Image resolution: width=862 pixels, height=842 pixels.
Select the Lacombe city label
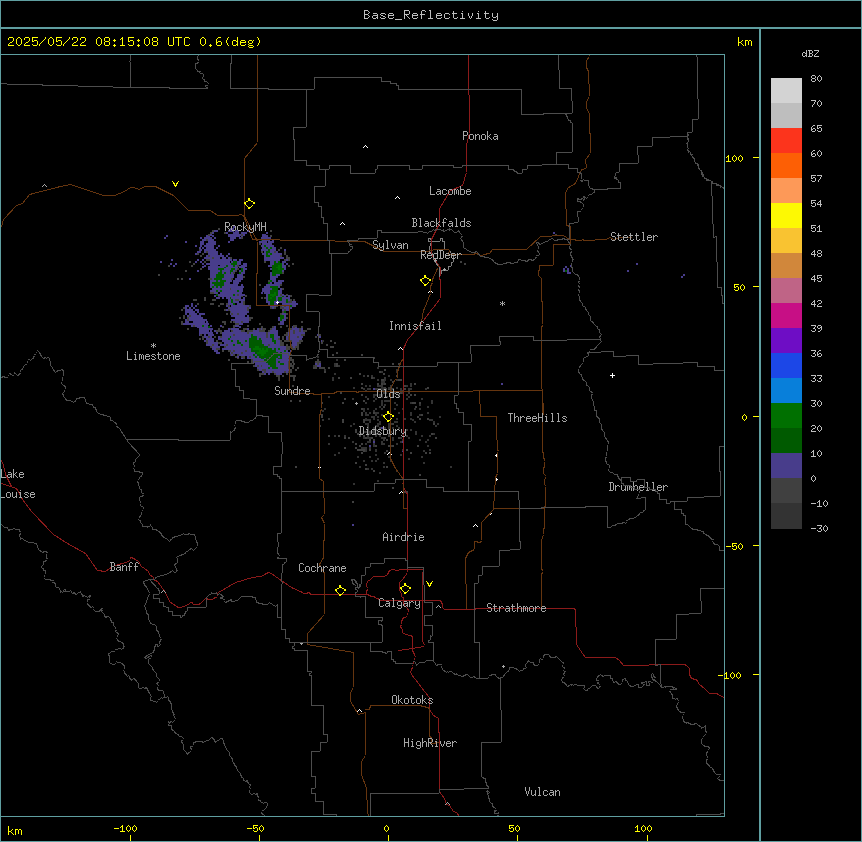point(450,191)
